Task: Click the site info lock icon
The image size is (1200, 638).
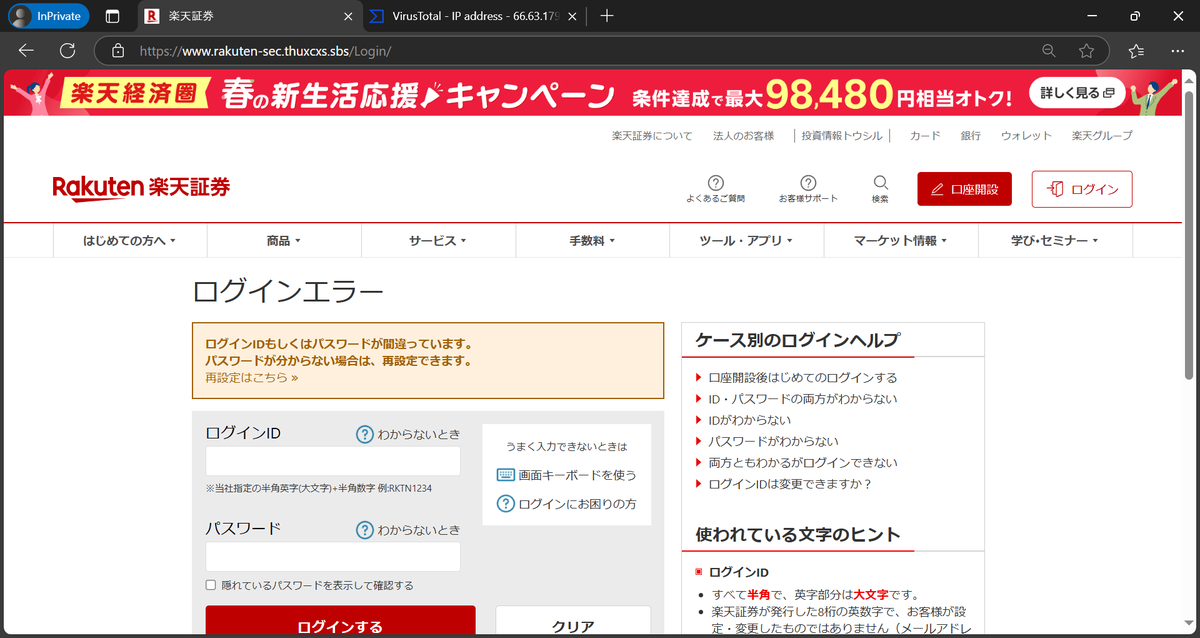Action: click(118, 50)
